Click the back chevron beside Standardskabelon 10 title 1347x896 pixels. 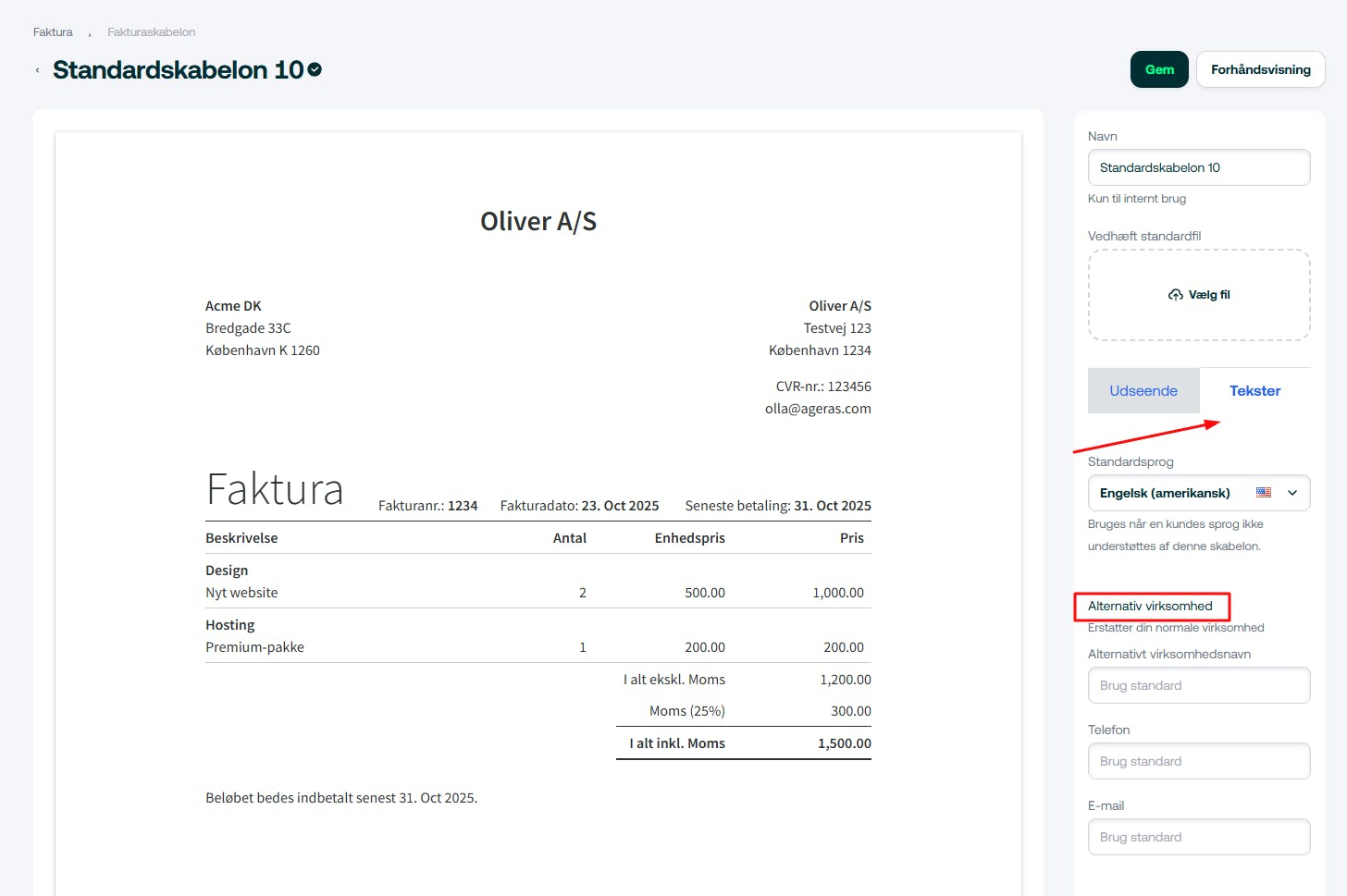pyautogui.click(x=37, y=70)
